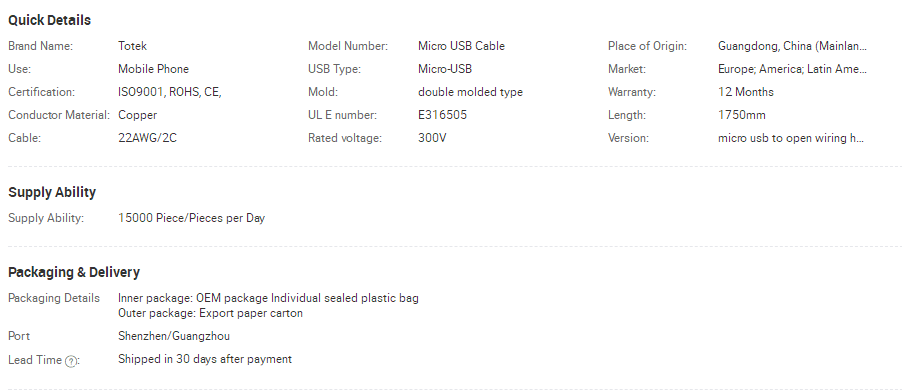This screenshot has height=392, width=902.
Task: Click the truncated Place of Origin value
Action: 792,46
